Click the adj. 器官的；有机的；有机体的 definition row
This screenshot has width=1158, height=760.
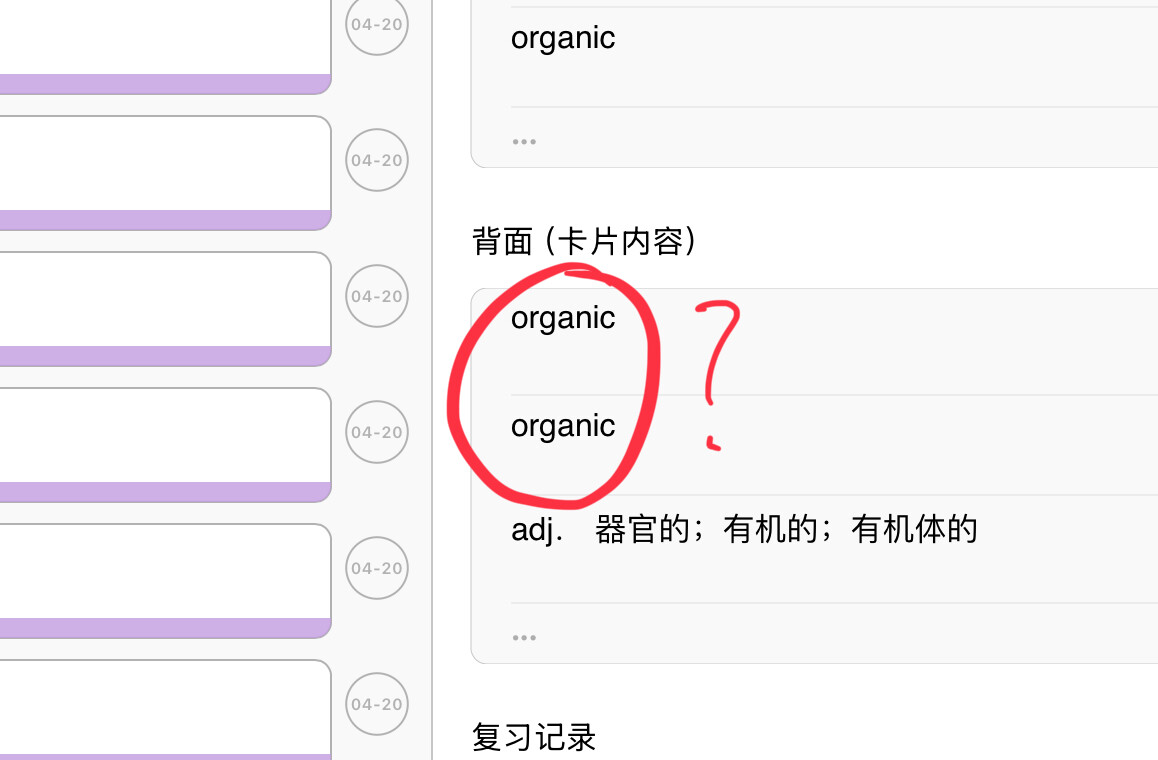pos(834,549)
